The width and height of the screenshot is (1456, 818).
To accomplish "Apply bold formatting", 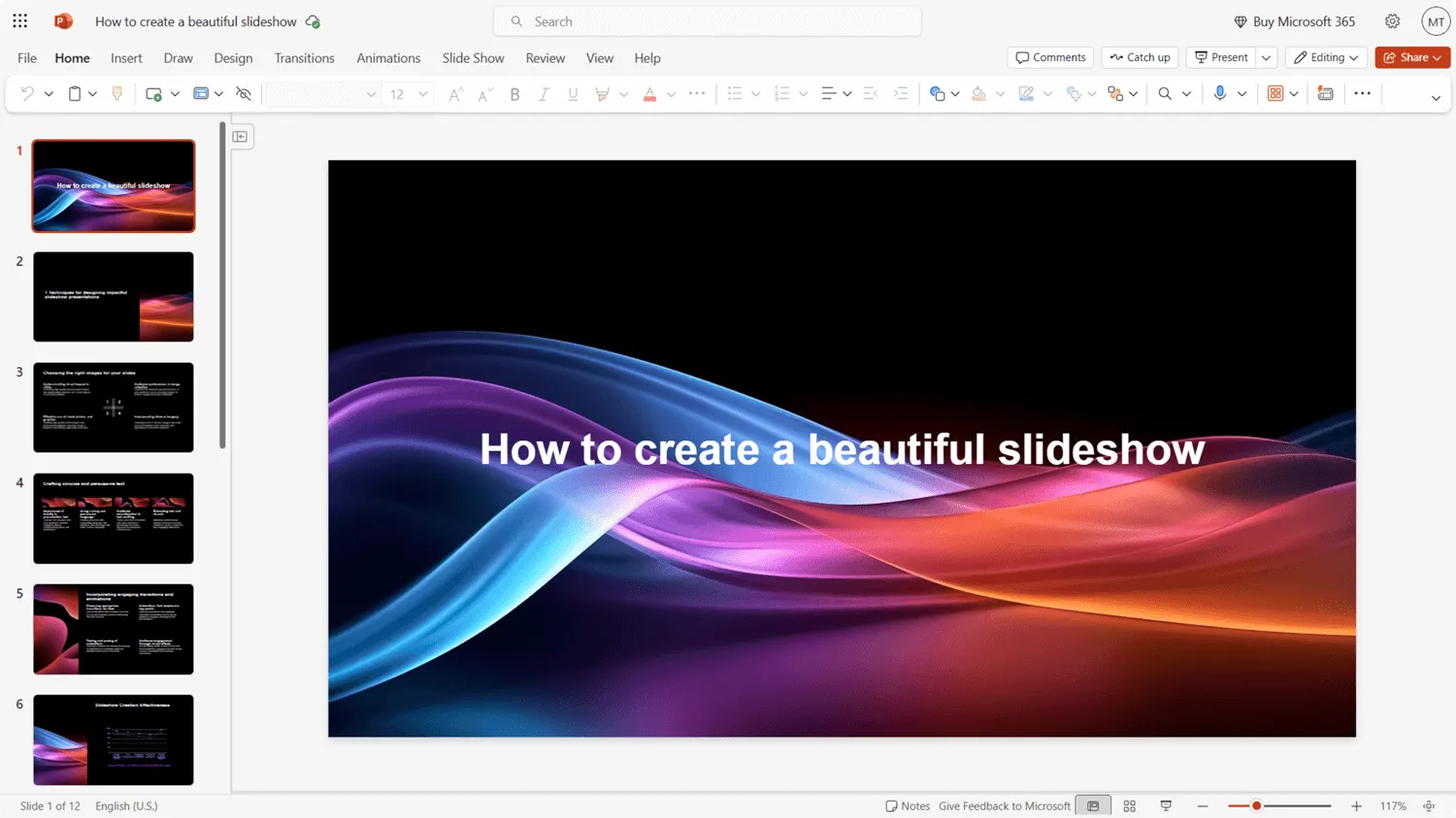I will pos(514,93).
